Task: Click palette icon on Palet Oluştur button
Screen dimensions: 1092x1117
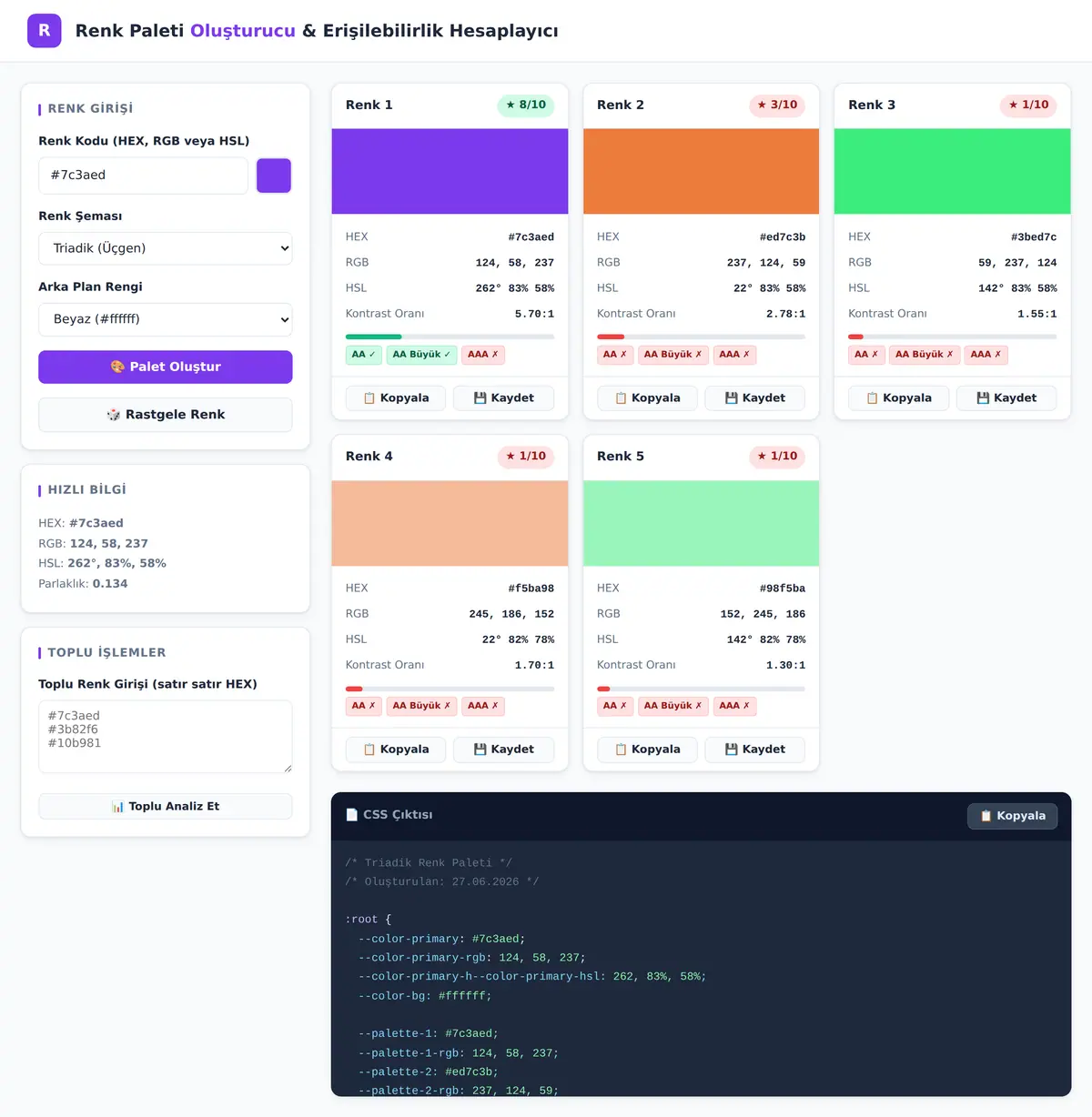Action: tap(117, 367)
